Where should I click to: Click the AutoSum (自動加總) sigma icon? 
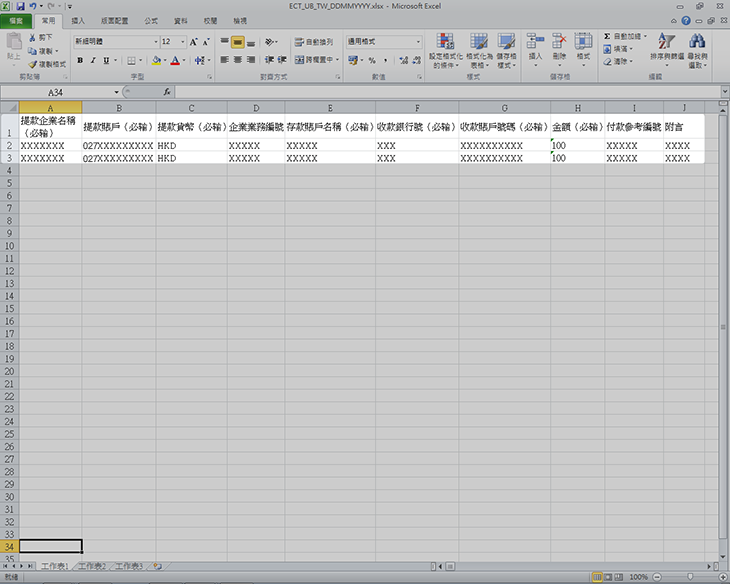pyautogui.click(x=607, y=36)
